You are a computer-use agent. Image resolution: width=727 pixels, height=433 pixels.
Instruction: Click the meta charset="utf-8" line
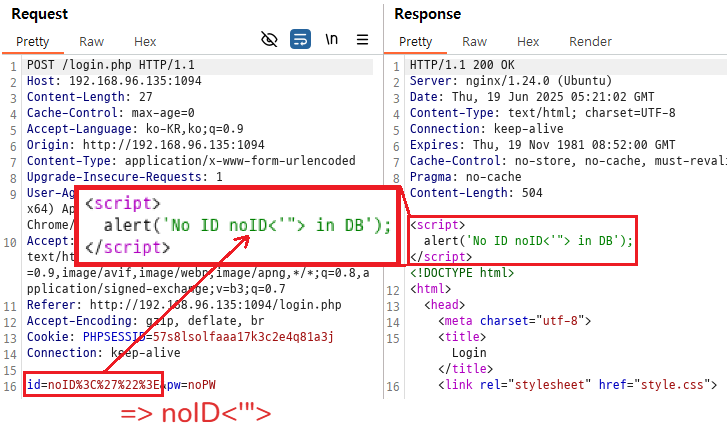pyautogui.click(x=515, y=321)
